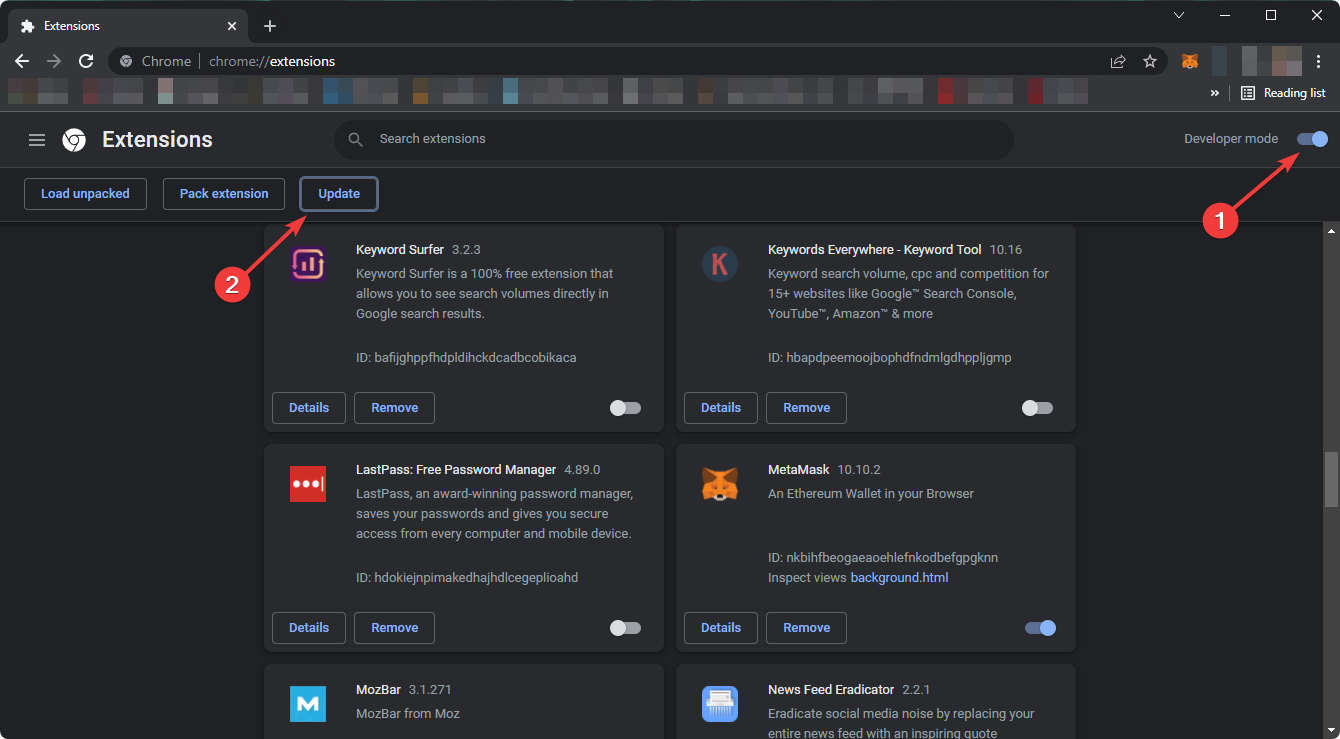The height and width of the screenshot is (739, 1340).
Task: Open Details for Keyword Surfer
Action: click(x=309, y=408)
